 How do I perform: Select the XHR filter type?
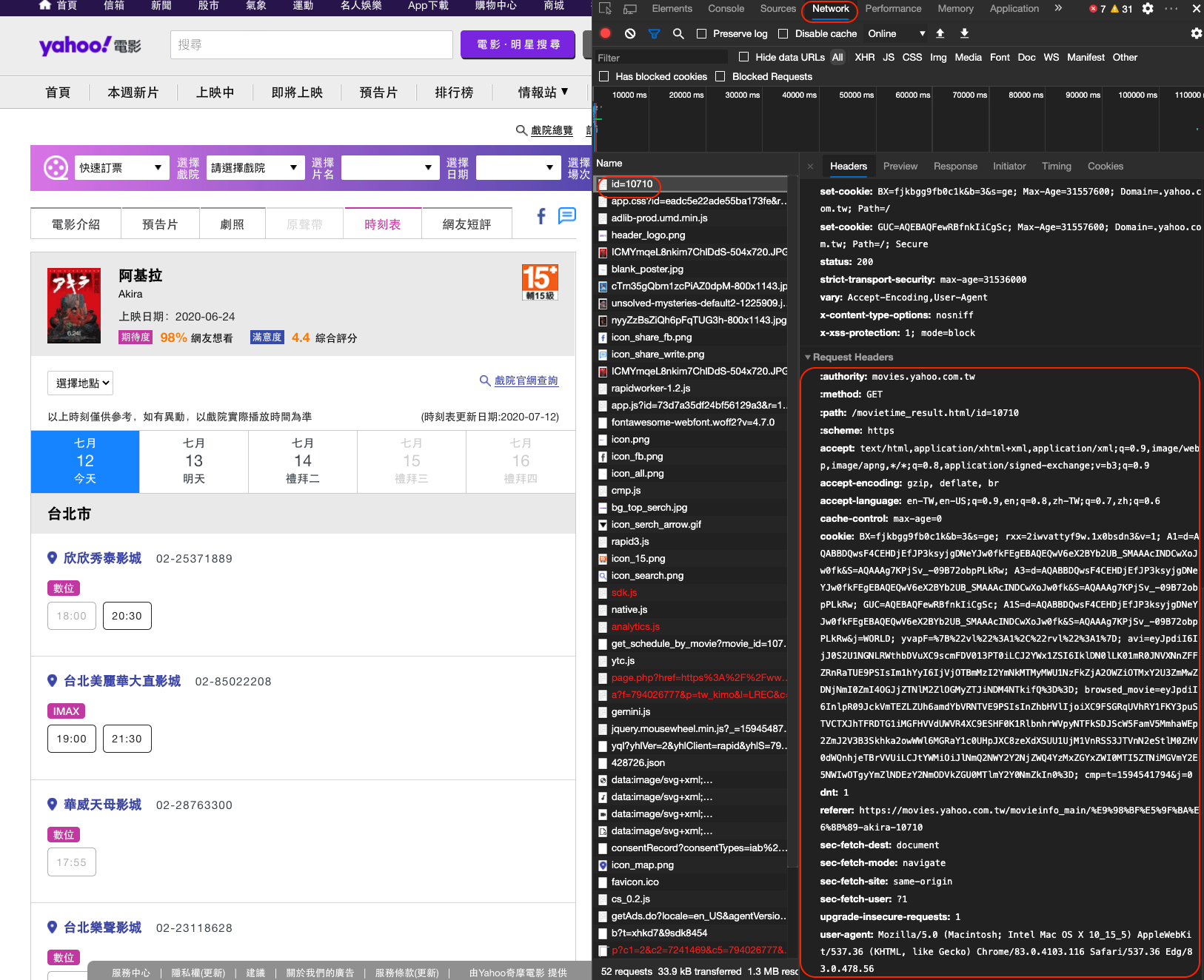coord(864,57)
